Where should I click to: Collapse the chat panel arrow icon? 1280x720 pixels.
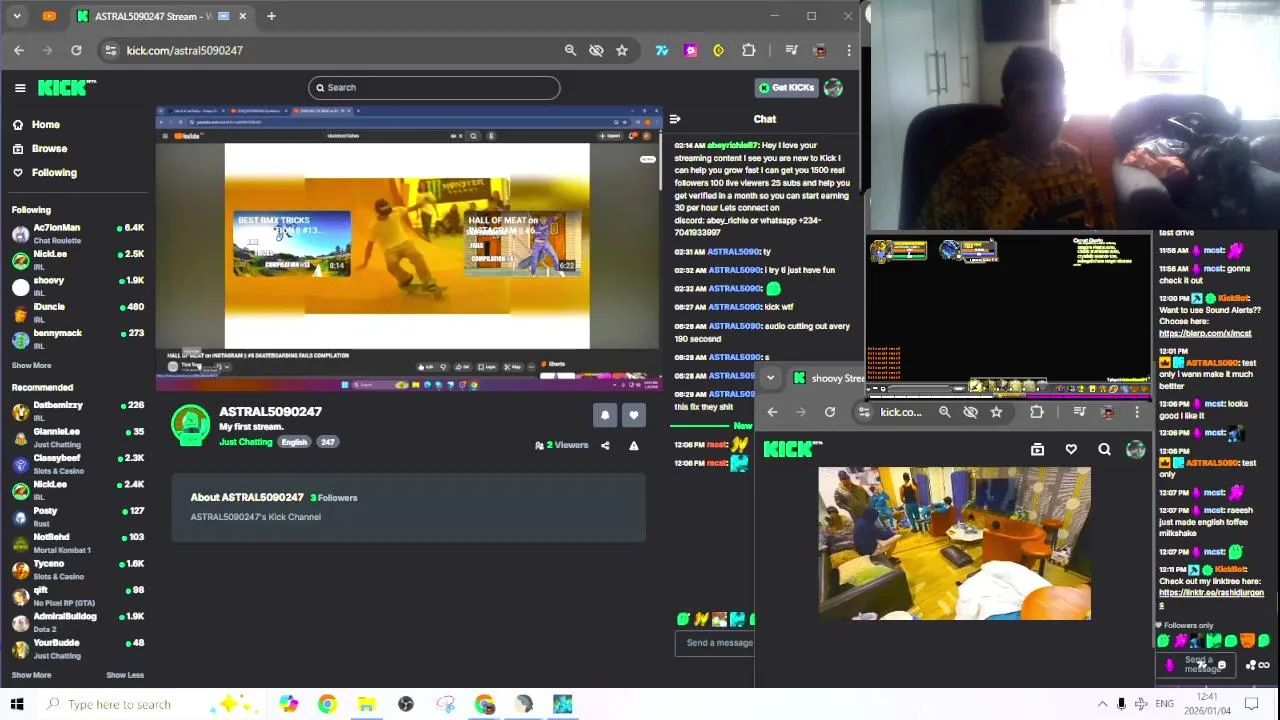click(675, 119)
